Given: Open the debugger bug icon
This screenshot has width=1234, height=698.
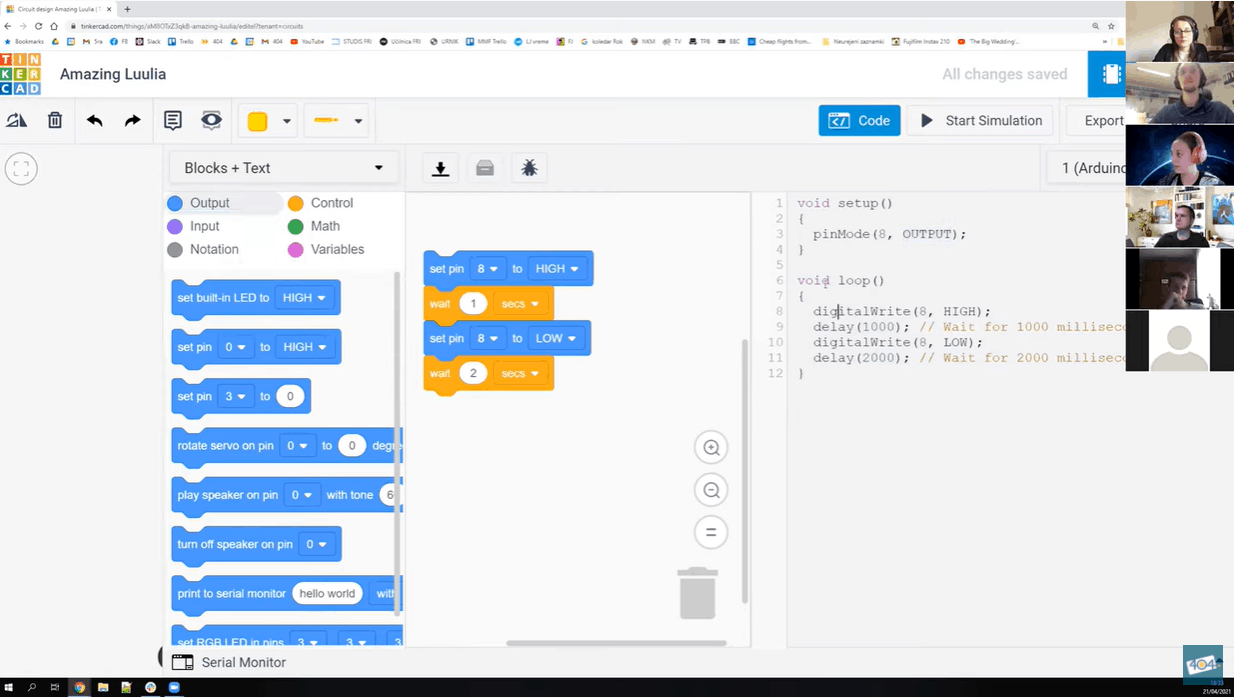Looking at the screenshot, I should point(529,168).
